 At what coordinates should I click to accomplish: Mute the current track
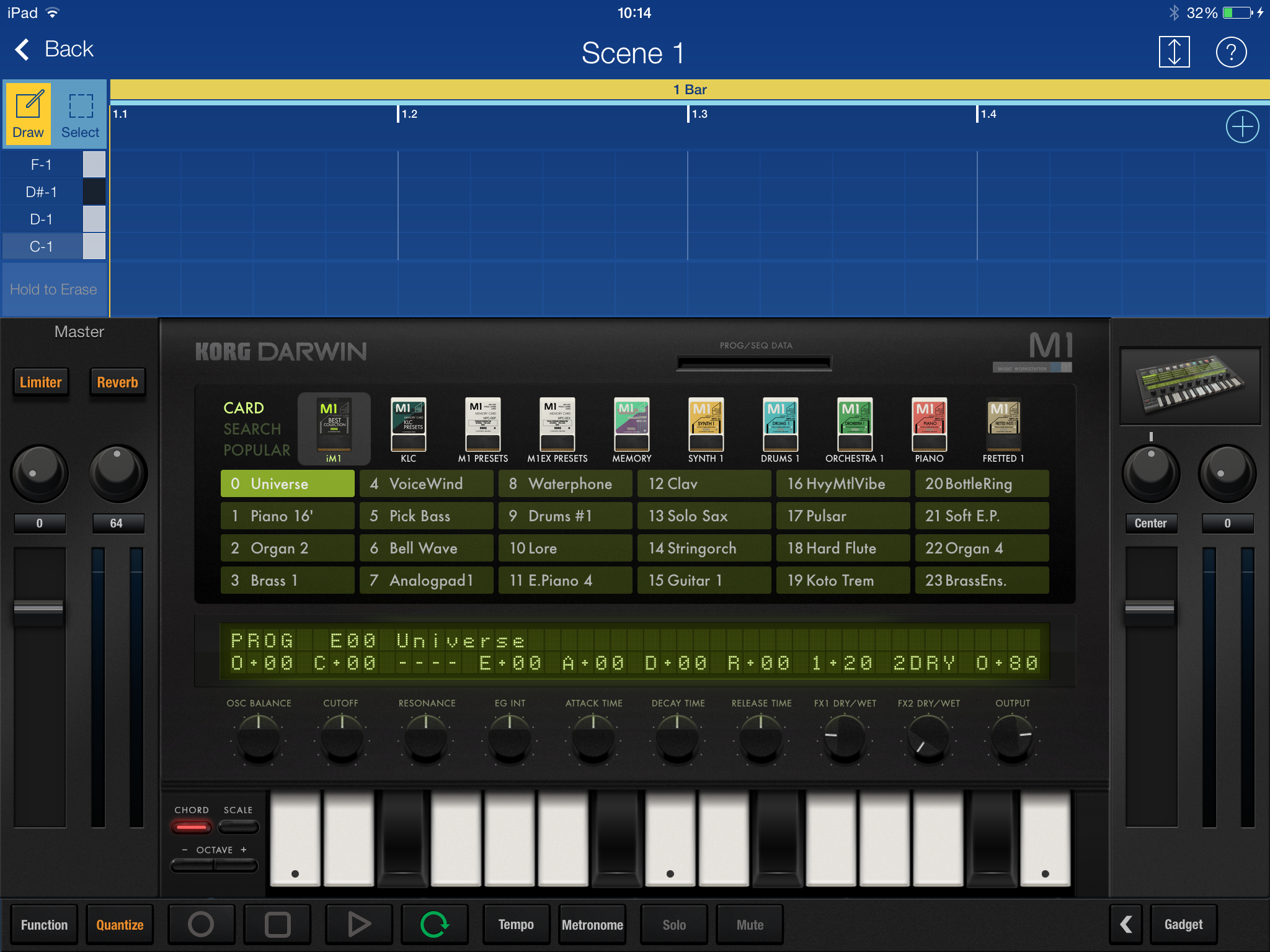point(750,924)
